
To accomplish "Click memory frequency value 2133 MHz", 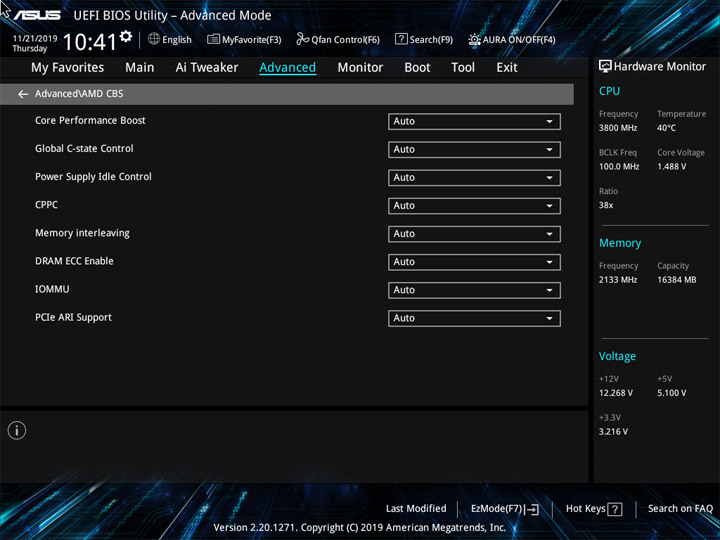I will (x=618, y=280).
